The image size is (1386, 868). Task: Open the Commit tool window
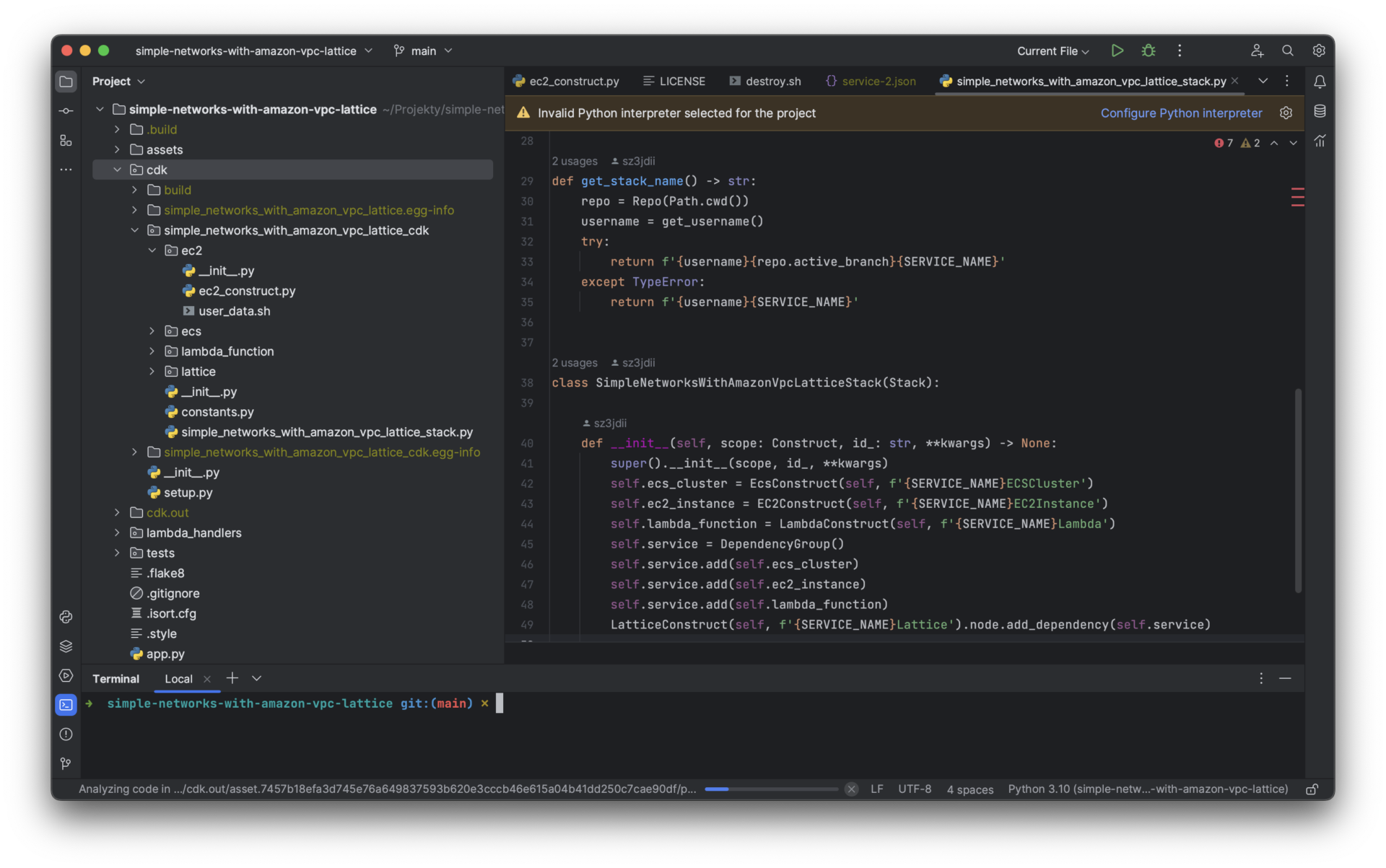[x=66, y=110]
